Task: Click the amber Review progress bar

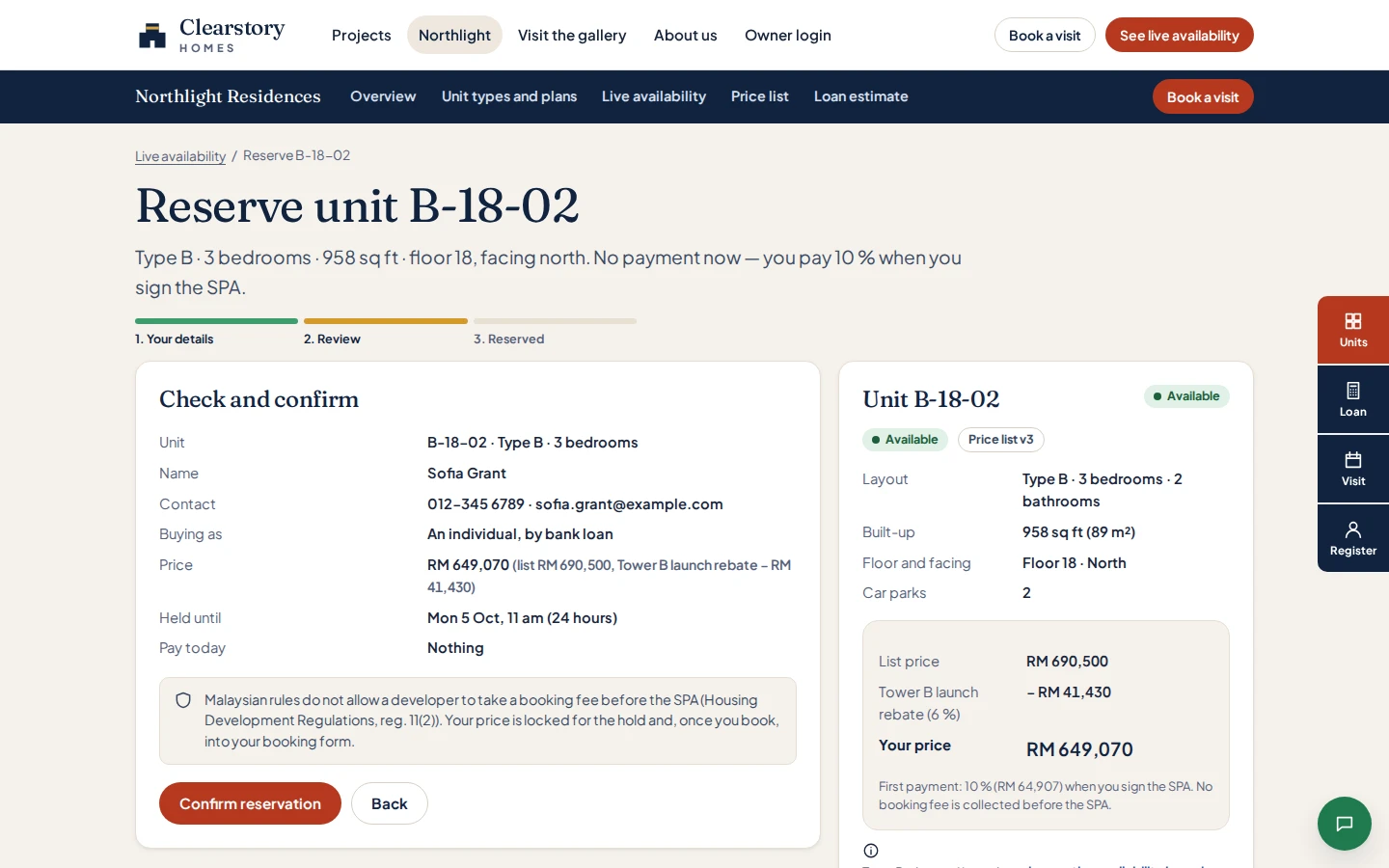Action: 386,321
